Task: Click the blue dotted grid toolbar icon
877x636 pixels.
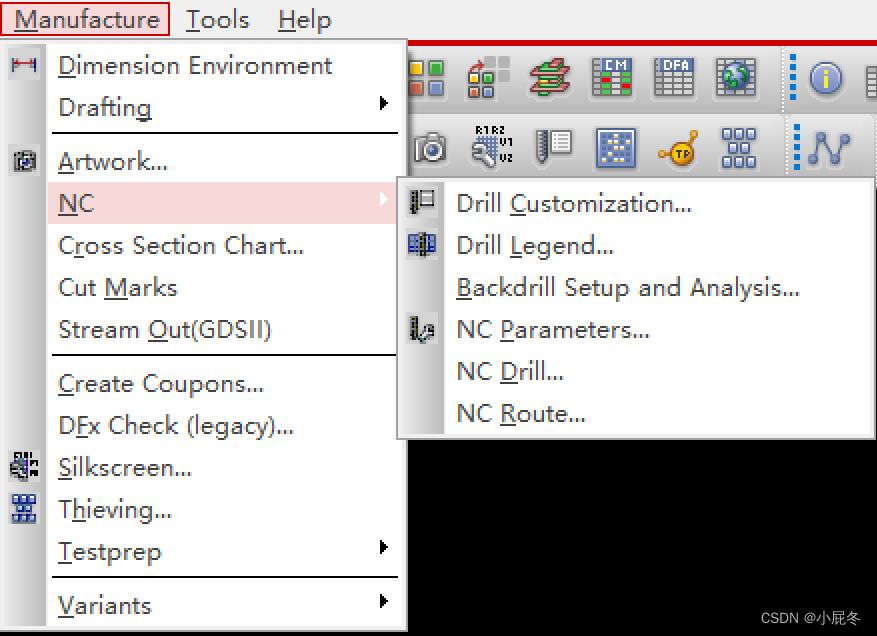Action: point(616,148)
